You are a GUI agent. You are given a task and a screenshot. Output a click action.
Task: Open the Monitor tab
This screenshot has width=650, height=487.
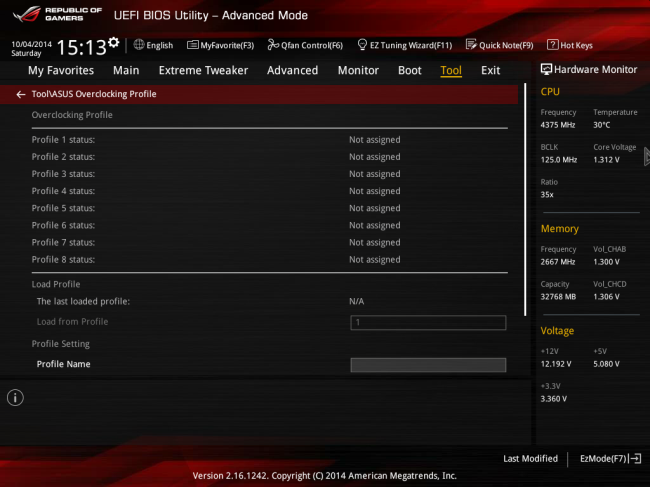tap(358, 70)
